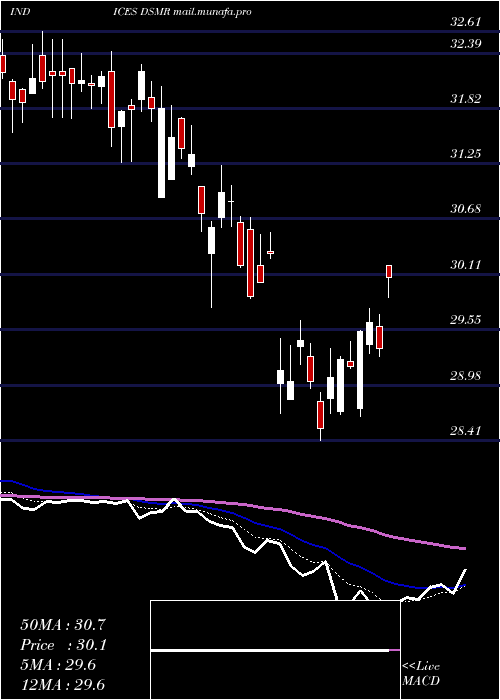Click the Price : 30.1 readout
This screenshot has height=700, width=500.
point(63,645)
